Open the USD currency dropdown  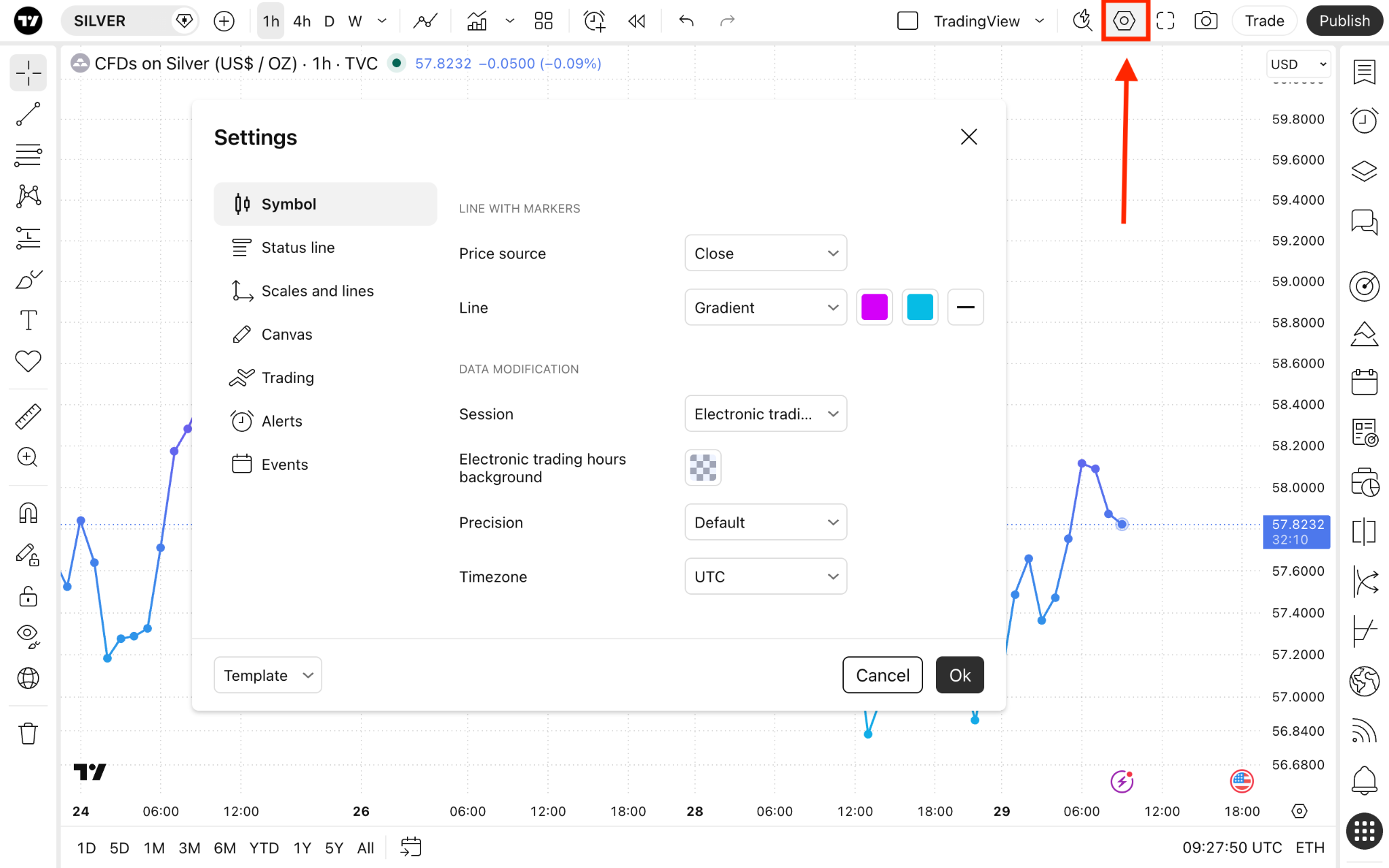pos(1298,64)
